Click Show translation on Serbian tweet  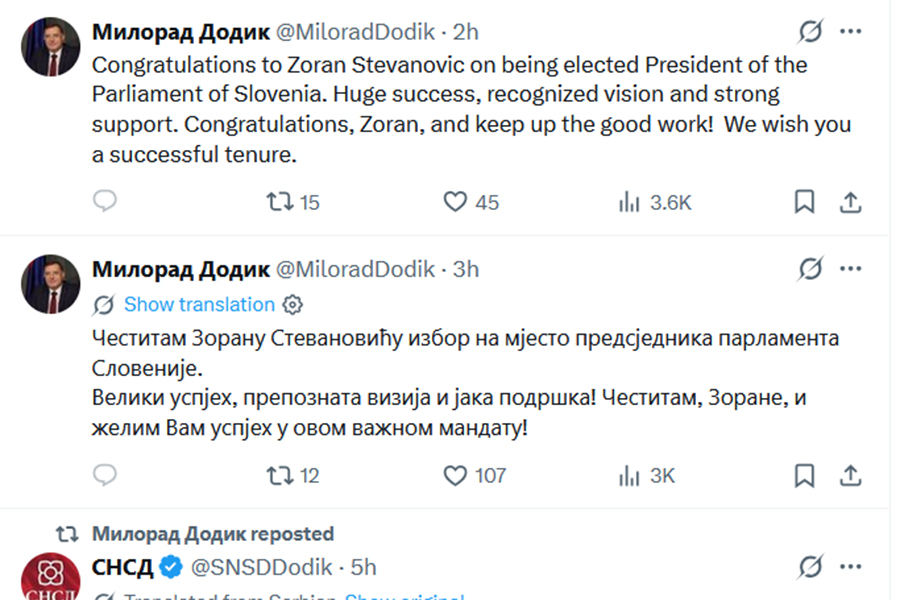click(198, 304)
